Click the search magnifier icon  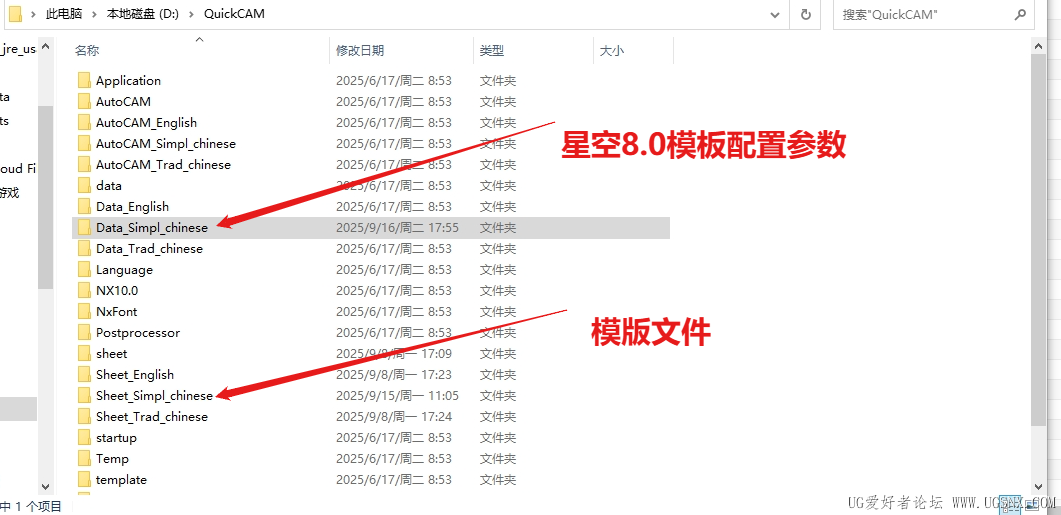[x=1020, y=14]
